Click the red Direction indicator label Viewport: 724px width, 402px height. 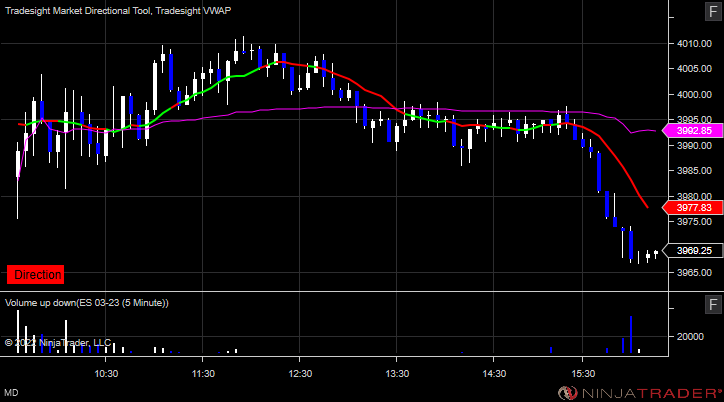(x=36, y=275)
